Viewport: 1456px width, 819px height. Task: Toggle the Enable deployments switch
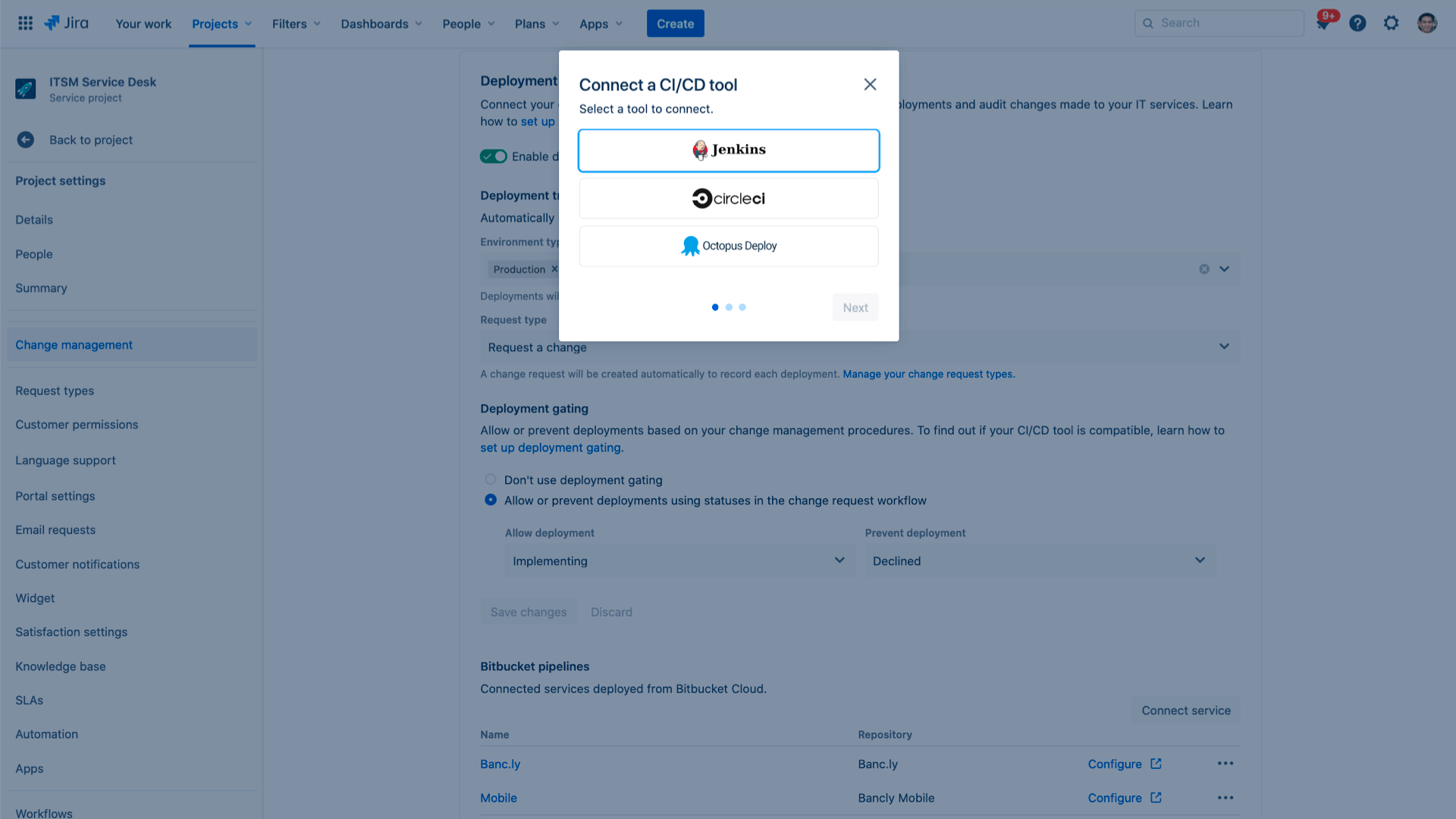493,156
